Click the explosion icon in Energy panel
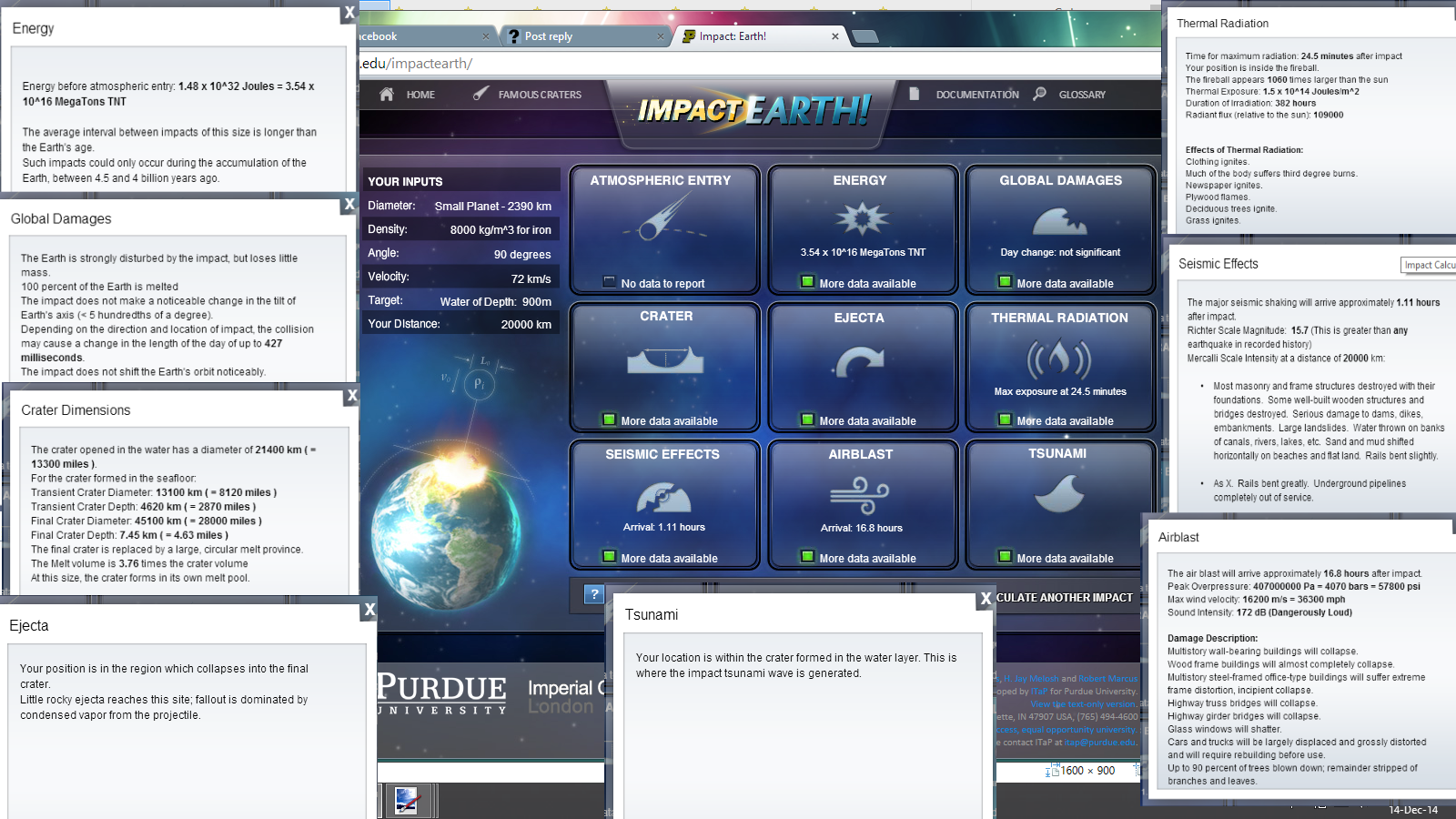This screenshot has height=819, width=1456. pyautogui.click(x=861, y=218)
